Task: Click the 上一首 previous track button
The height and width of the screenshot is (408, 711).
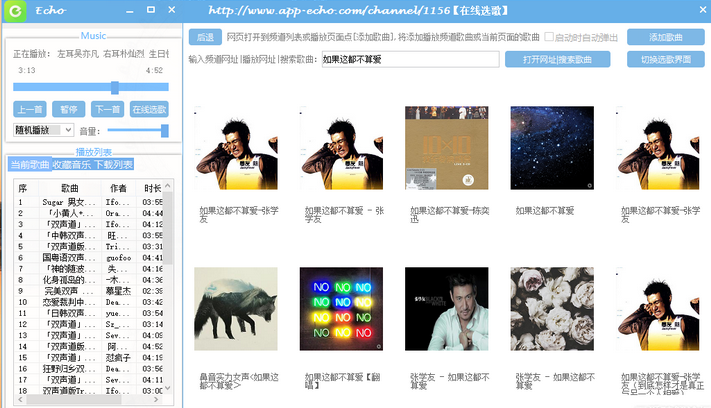Action: point(30,109)
